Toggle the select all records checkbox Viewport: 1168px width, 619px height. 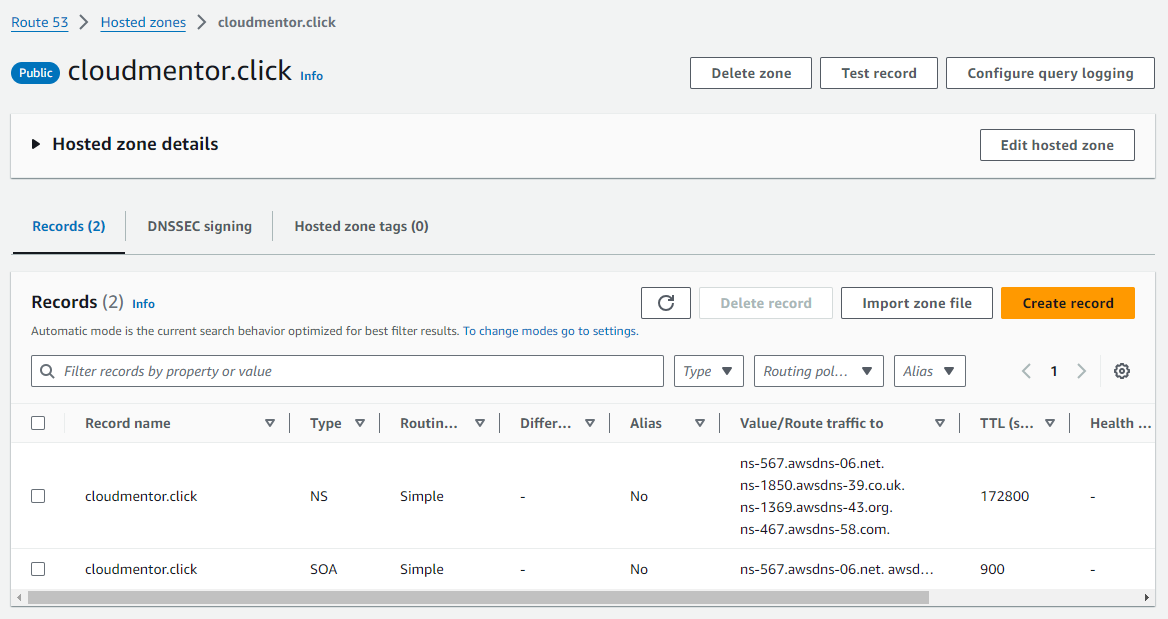point(38,423)
